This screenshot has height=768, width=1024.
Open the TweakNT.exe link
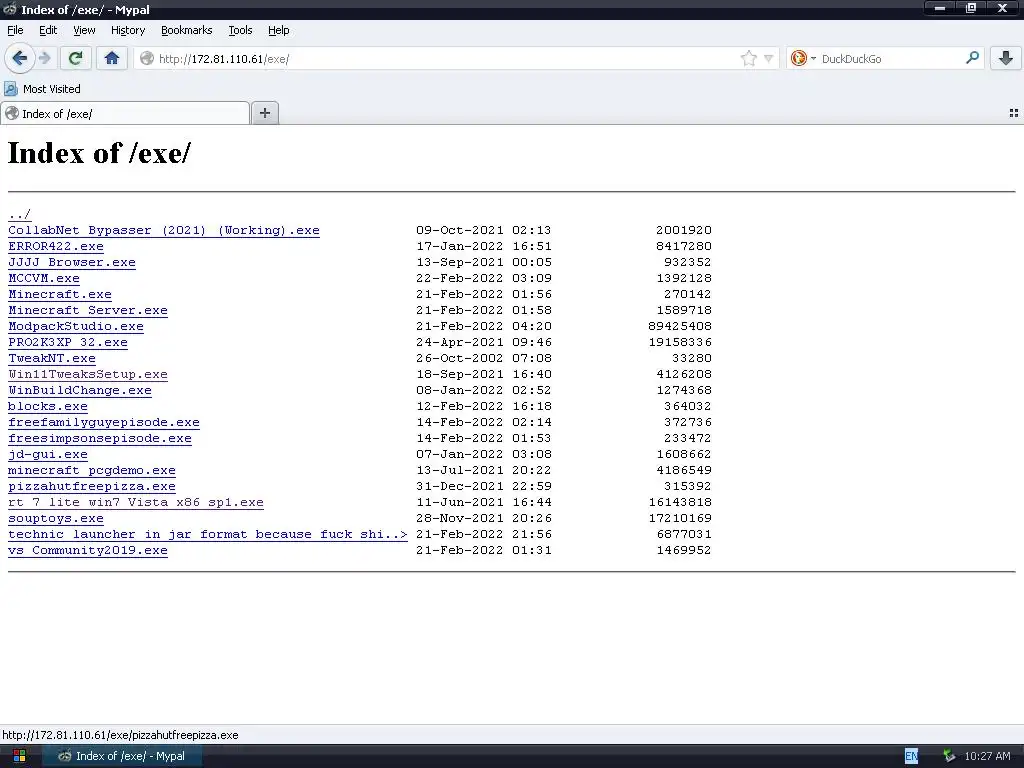pyautogui.click(x=52, y=359)
